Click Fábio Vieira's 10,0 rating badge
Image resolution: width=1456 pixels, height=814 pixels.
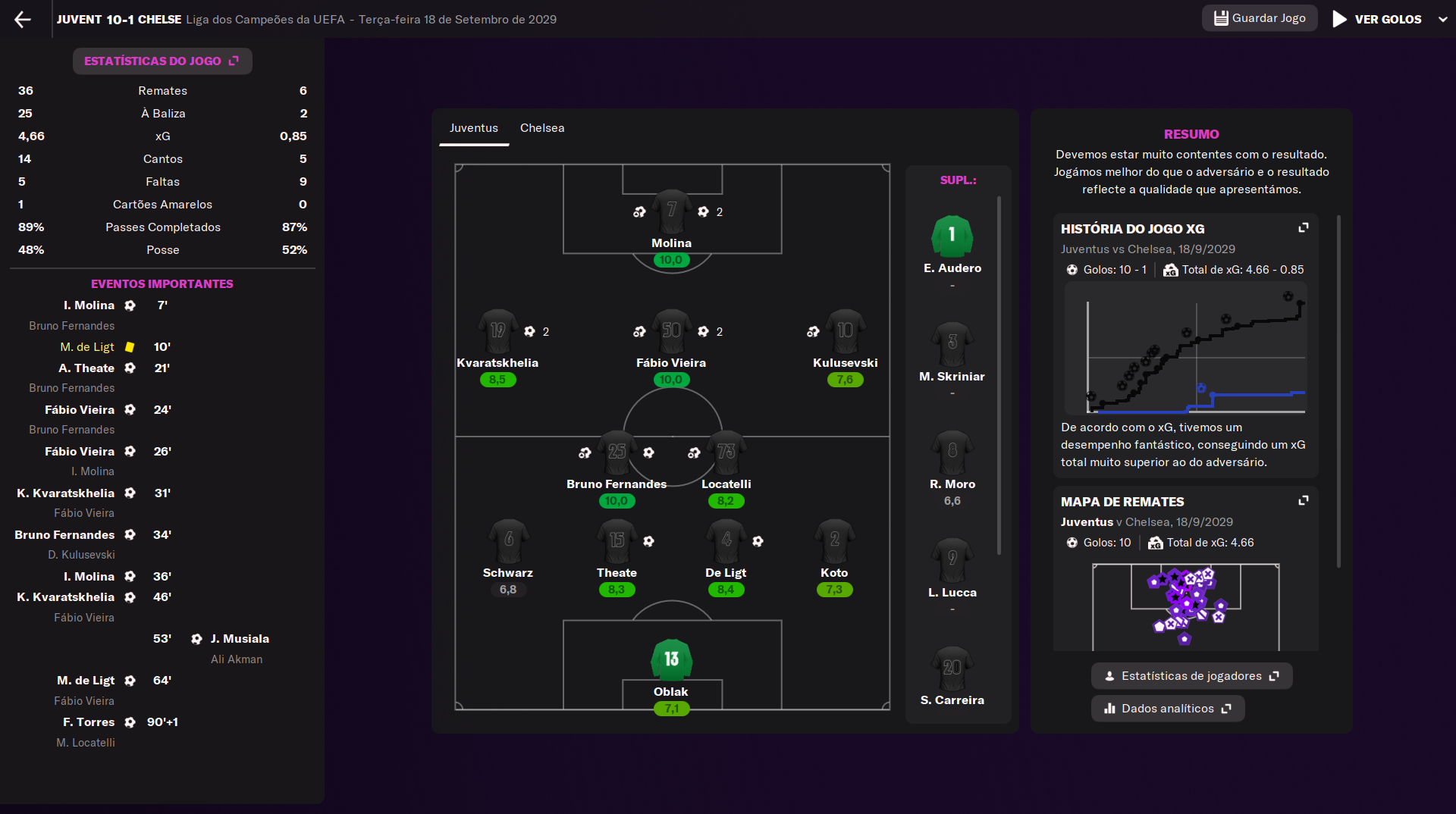671,380
